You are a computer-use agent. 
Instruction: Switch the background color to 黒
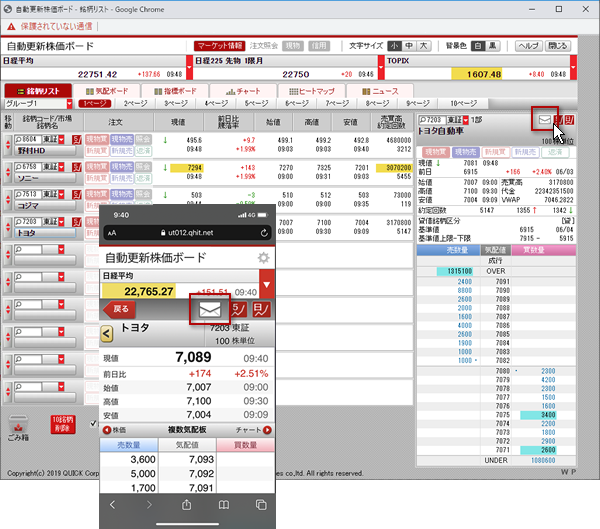point(493,46)
